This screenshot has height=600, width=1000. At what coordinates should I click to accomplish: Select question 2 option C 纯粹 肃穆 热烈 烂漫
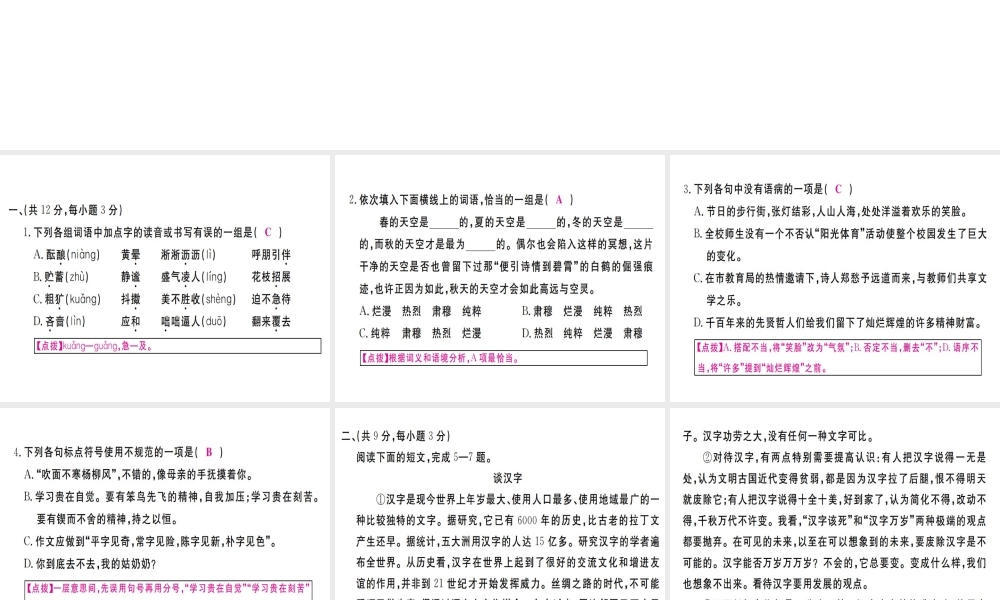pos(421,333)
